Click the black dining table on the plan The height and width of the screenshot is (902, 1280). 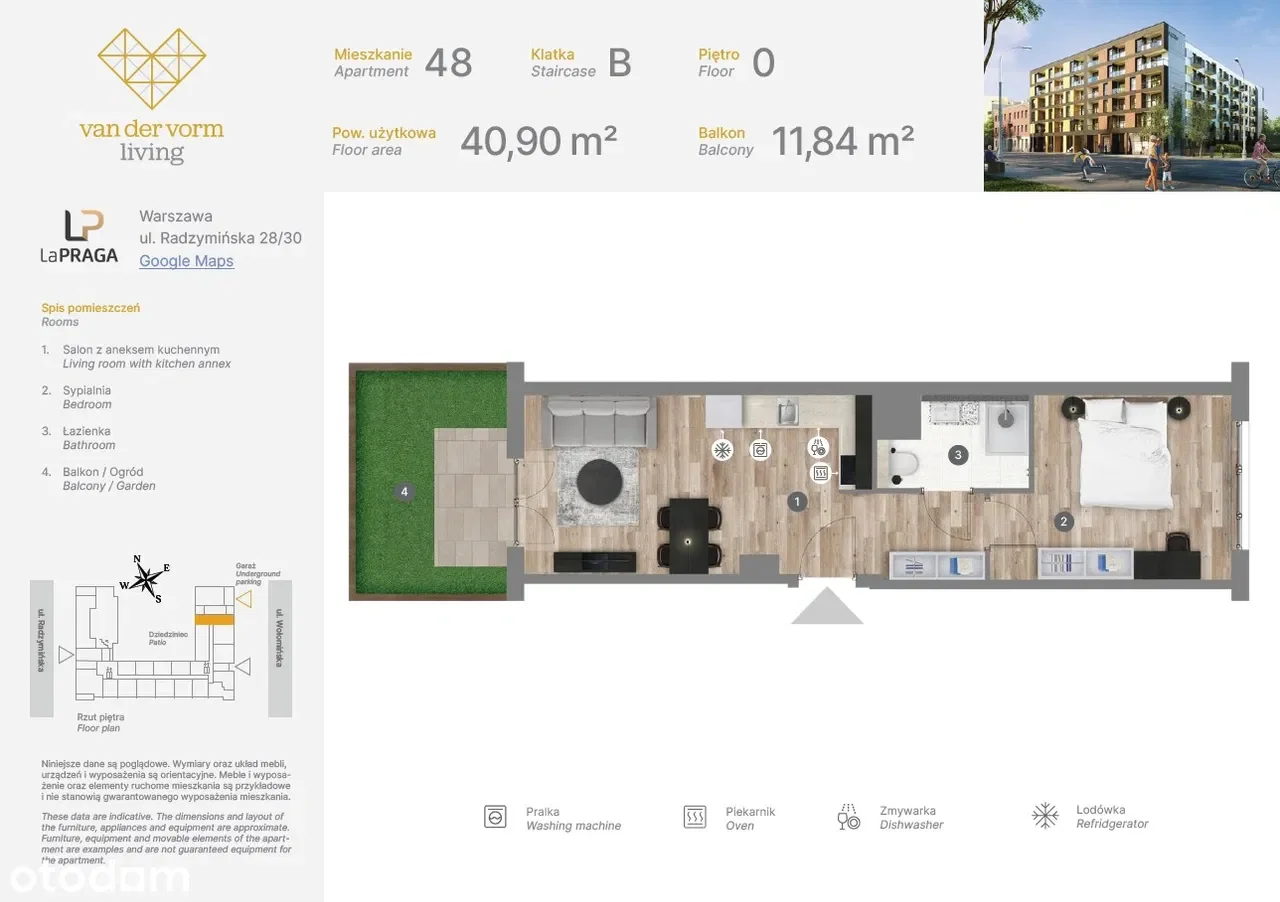pos(688,536)
